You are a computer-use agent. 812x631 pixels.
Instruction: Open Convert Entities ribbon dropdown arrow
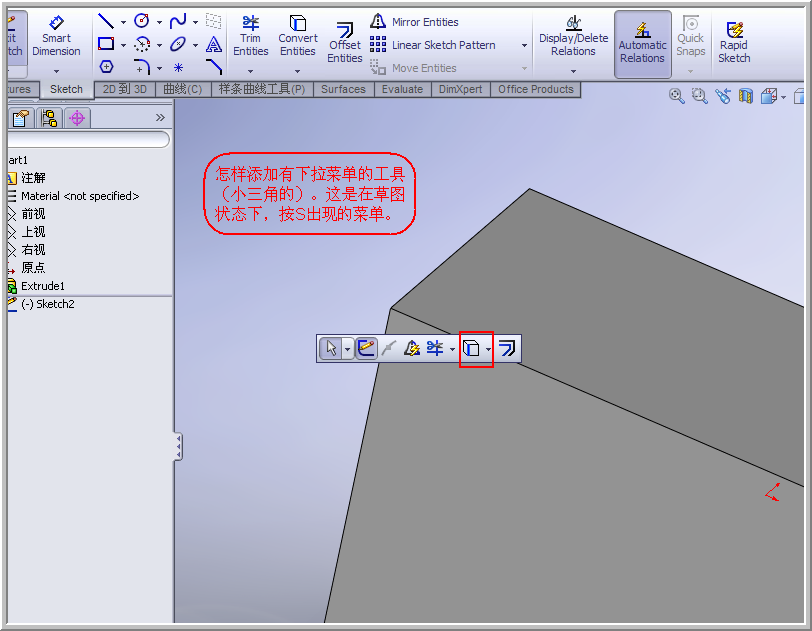coord(297,71)
